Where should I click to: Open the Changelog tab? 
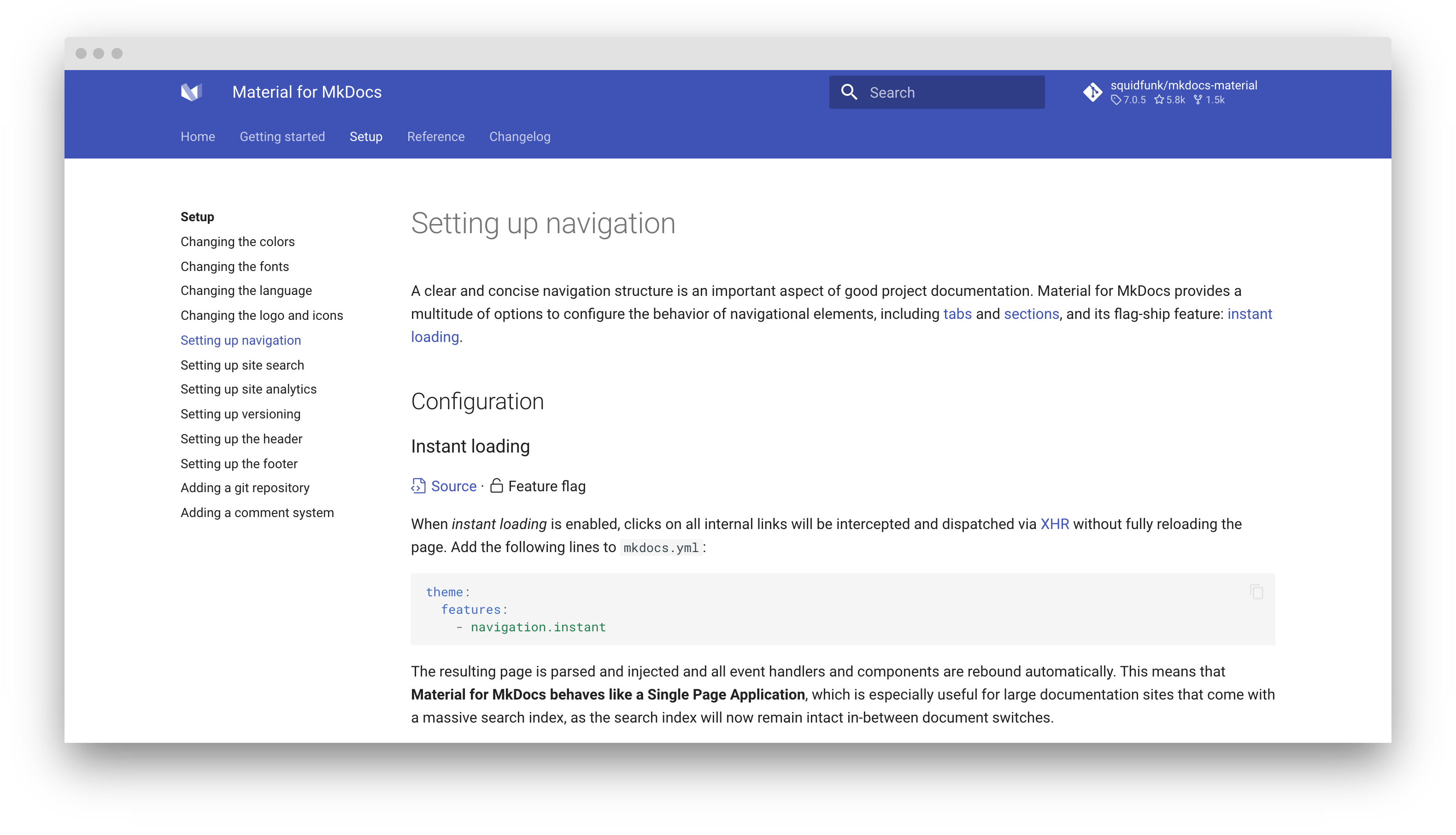[519, 136]
